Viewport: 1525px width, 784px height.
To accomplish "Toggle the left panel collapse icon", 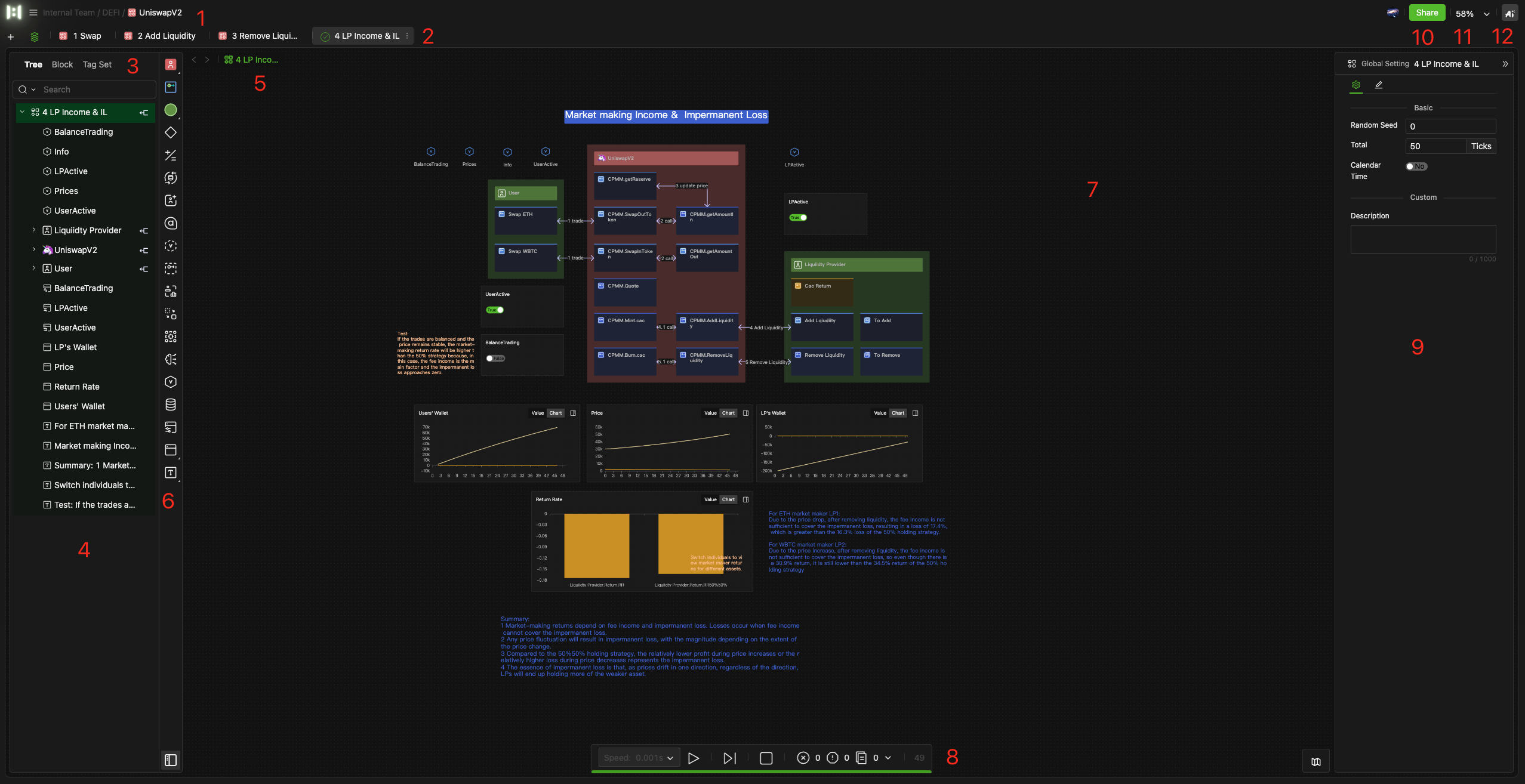I will click(171, 760).
